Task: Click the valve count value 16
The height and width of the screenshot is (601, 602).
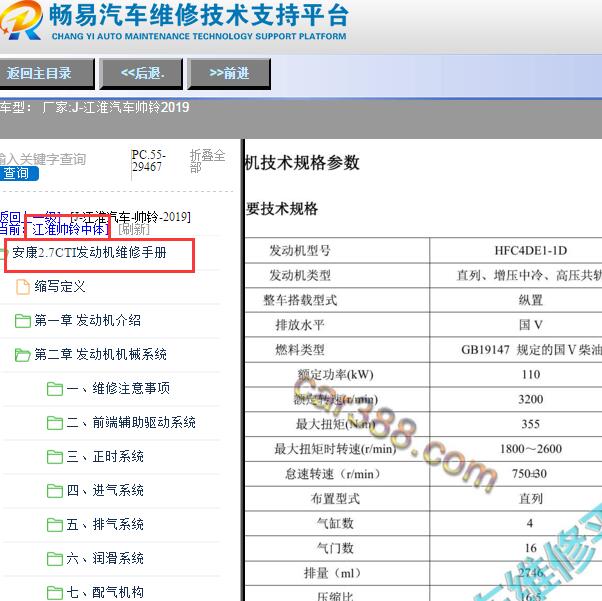Action: (531, 548)
